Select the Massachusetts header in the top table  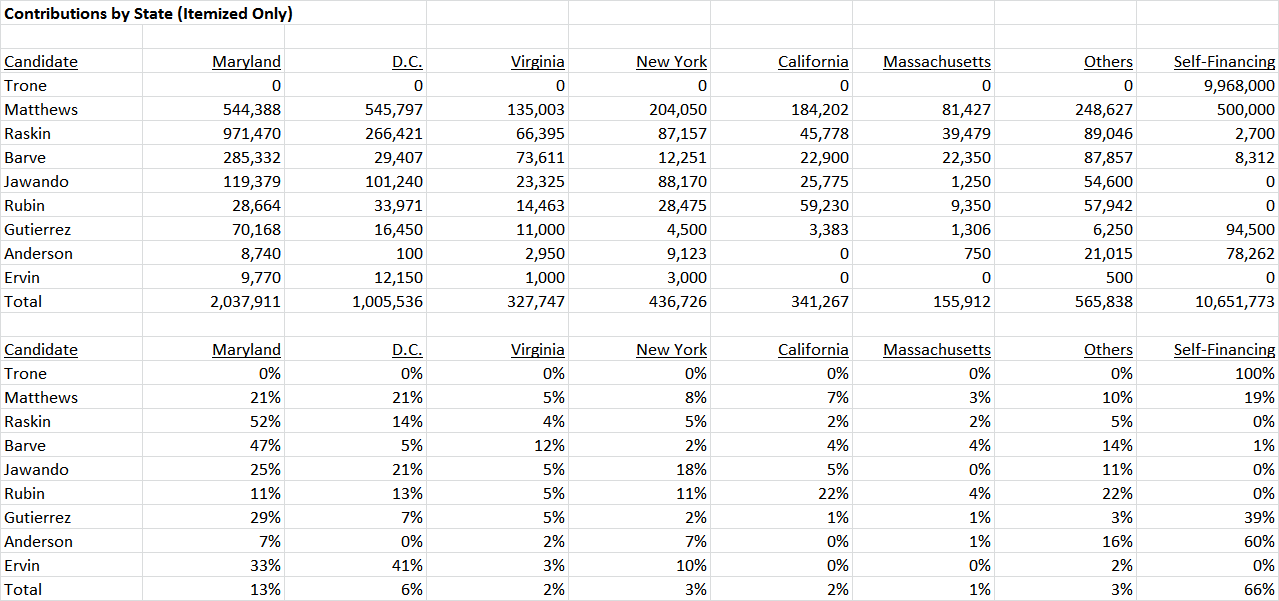point(937,62)
